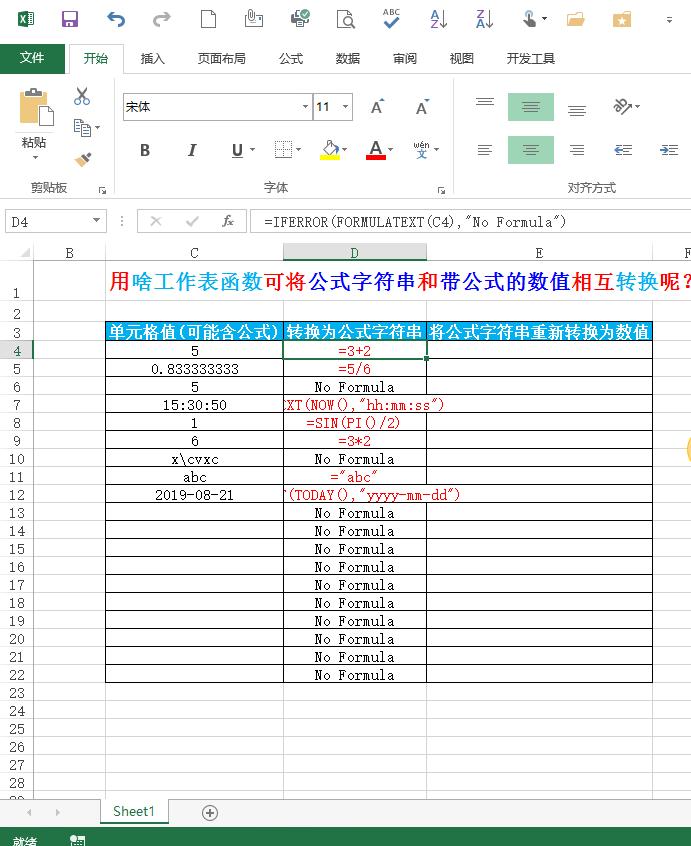Expand the underline style dropdown arrow
This screenshot has height=846, width=691.
click(252, 150)
